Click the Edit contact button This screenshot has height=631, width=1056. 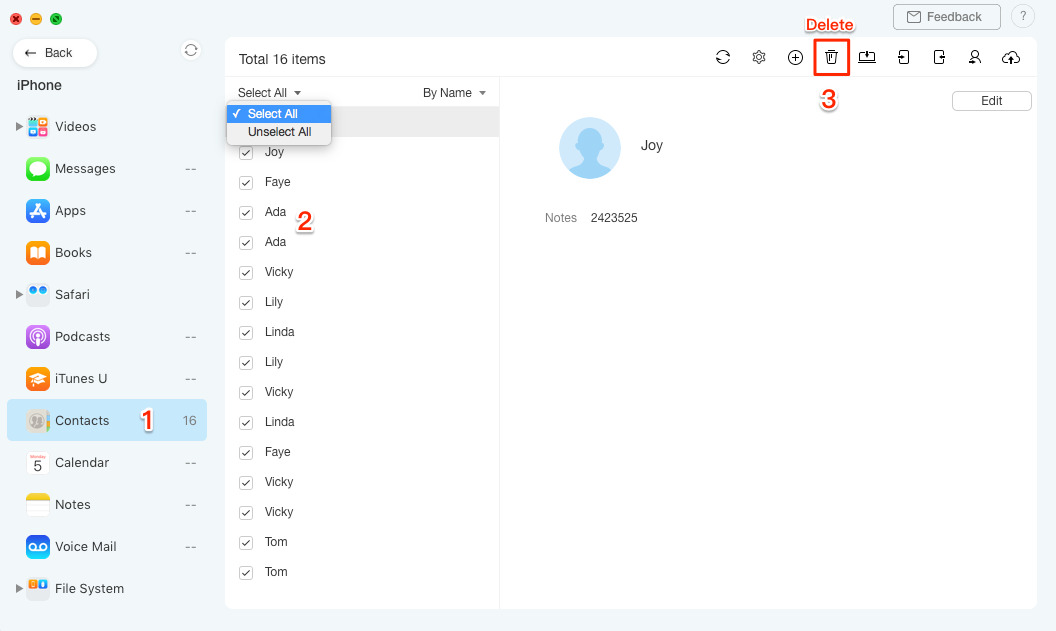pos(991,100)
